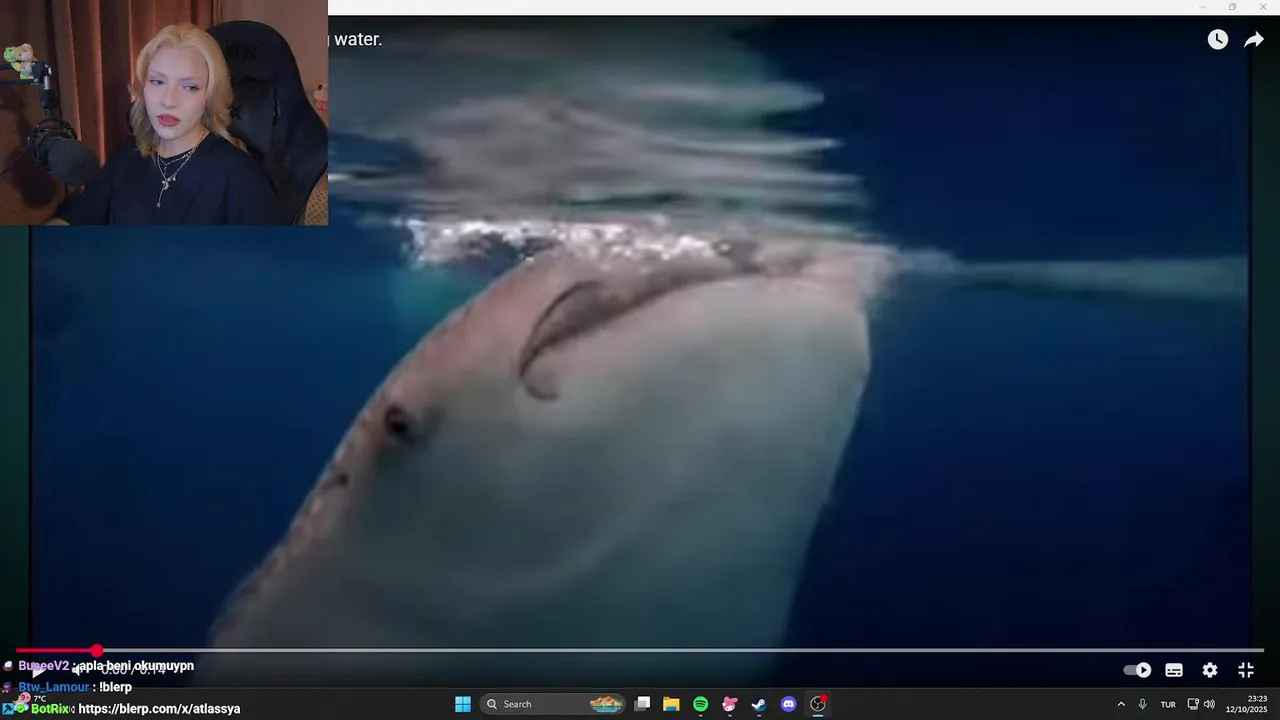
Task: Toggle subtitles with the captions button
Action: tap(1174, 670)
